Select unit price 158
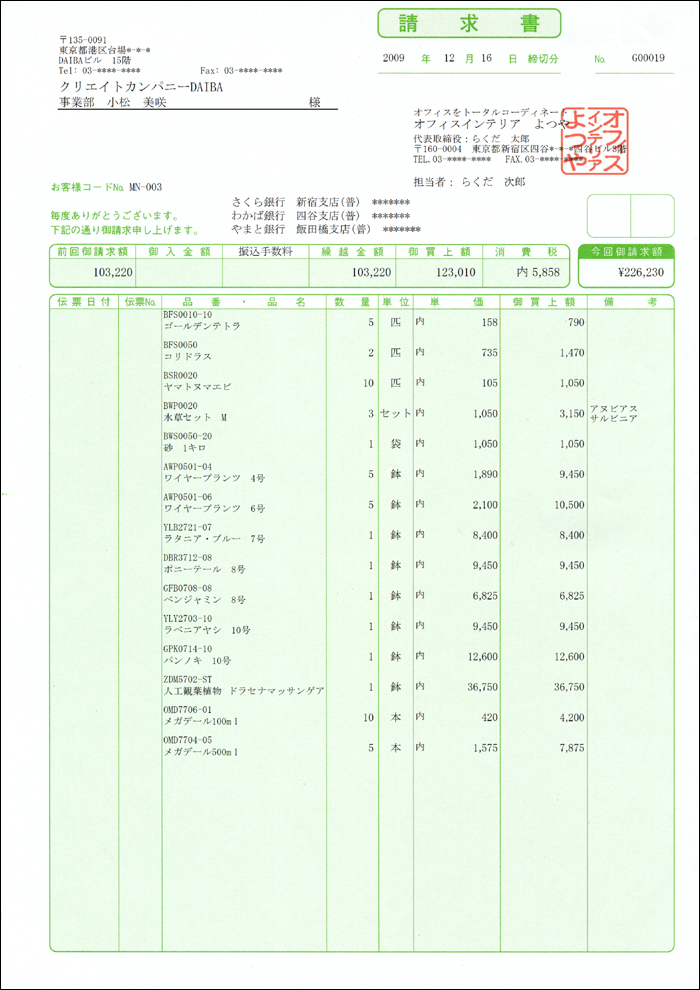 pyautogui.click(x=489, y=322)
